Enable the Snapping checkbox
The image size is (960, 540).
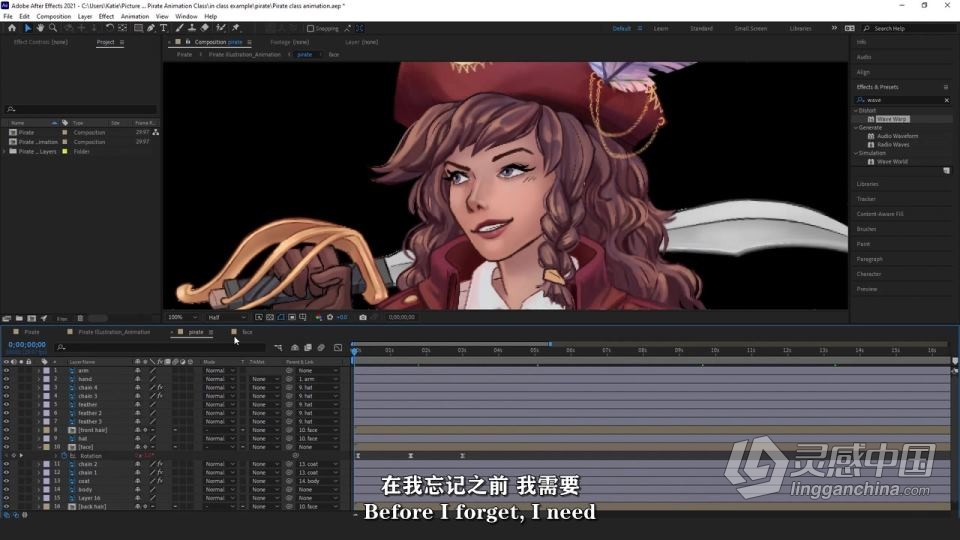tap(310, 28)
